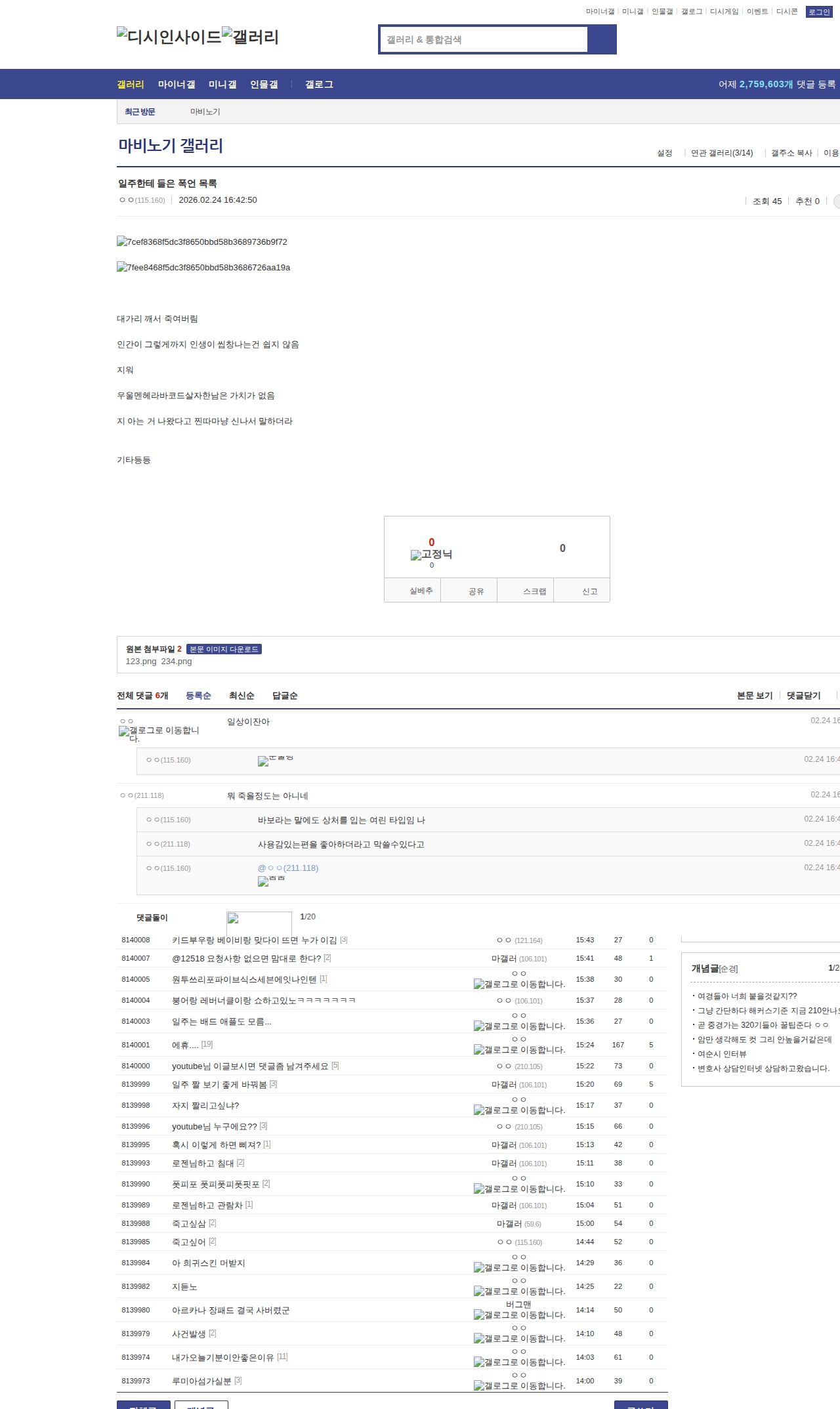Click the 마비노기 갤러리 title heading
Image resolution: width=840 pixels, height=1409 pixels.
(171, 145)
